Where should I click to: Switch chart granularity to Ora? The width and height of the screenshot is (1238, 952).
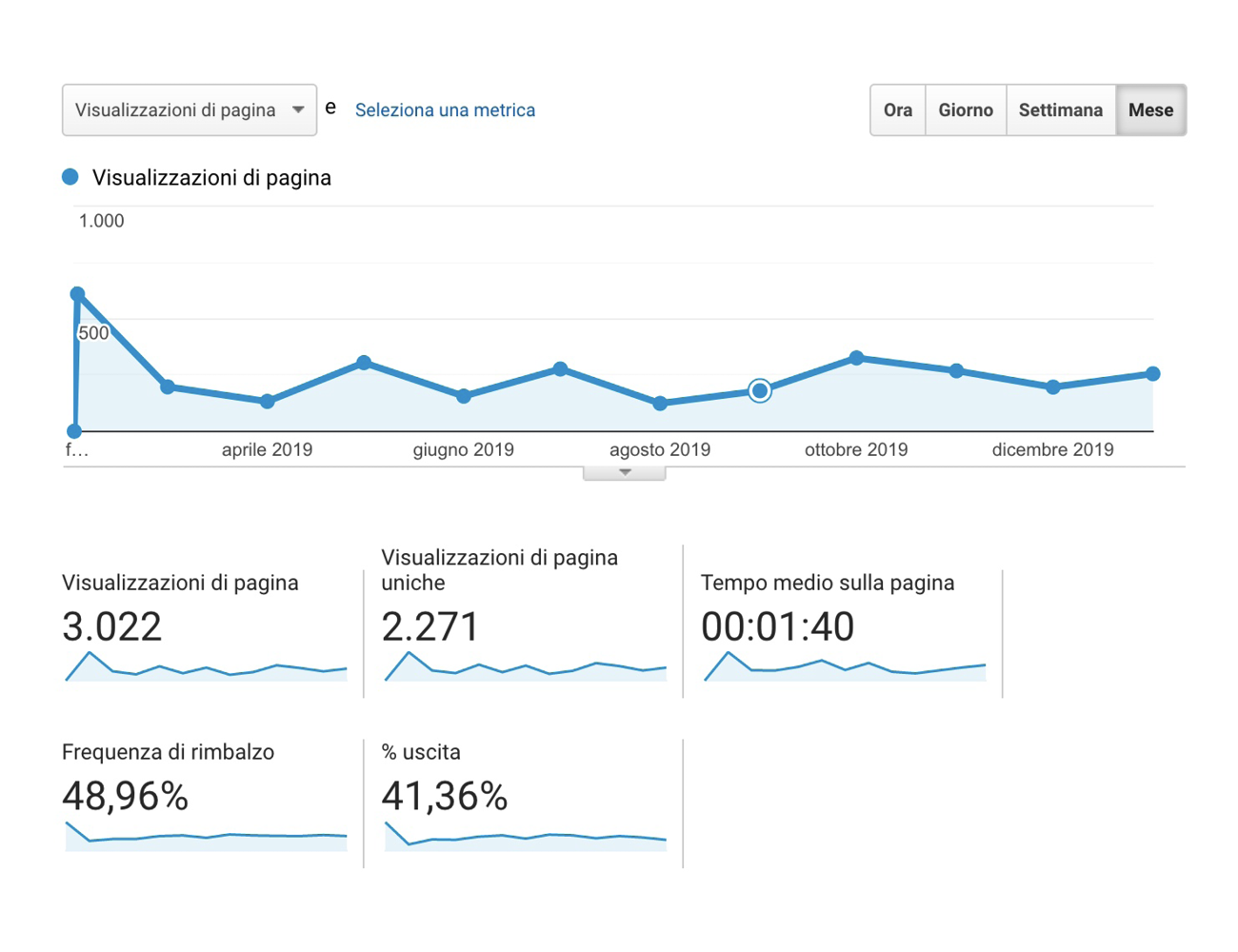(x=897, y=110)
